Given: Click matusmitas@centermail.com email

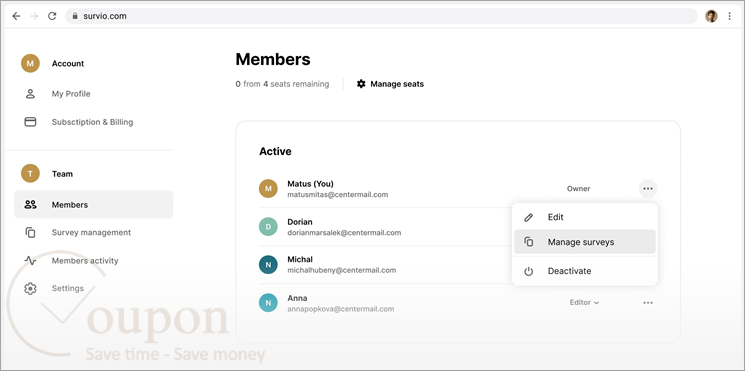Looking at the screenshot, I should pyautogui.click(x=337, y=195).
